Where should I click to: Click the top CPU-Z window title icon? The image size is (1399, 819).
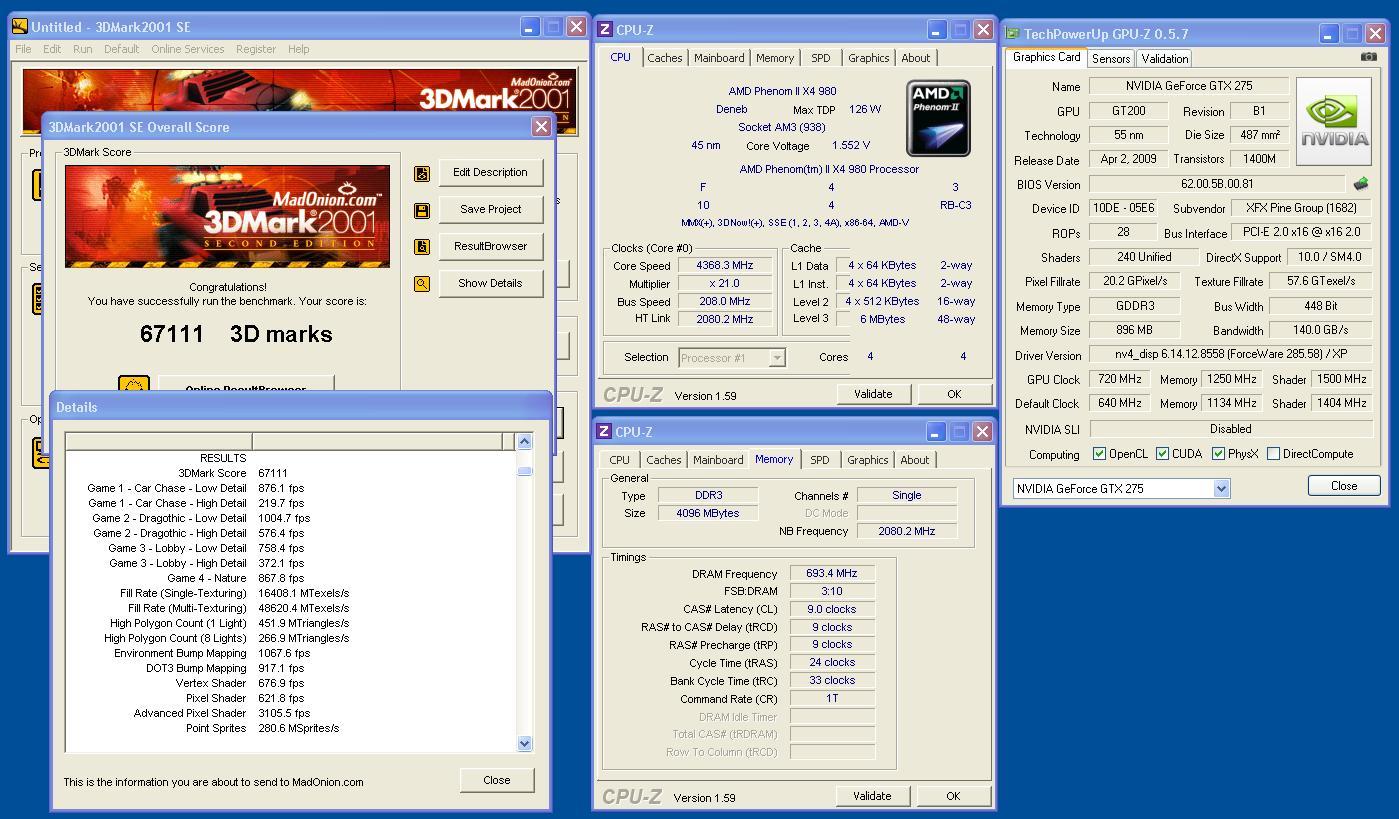(604, 29)
